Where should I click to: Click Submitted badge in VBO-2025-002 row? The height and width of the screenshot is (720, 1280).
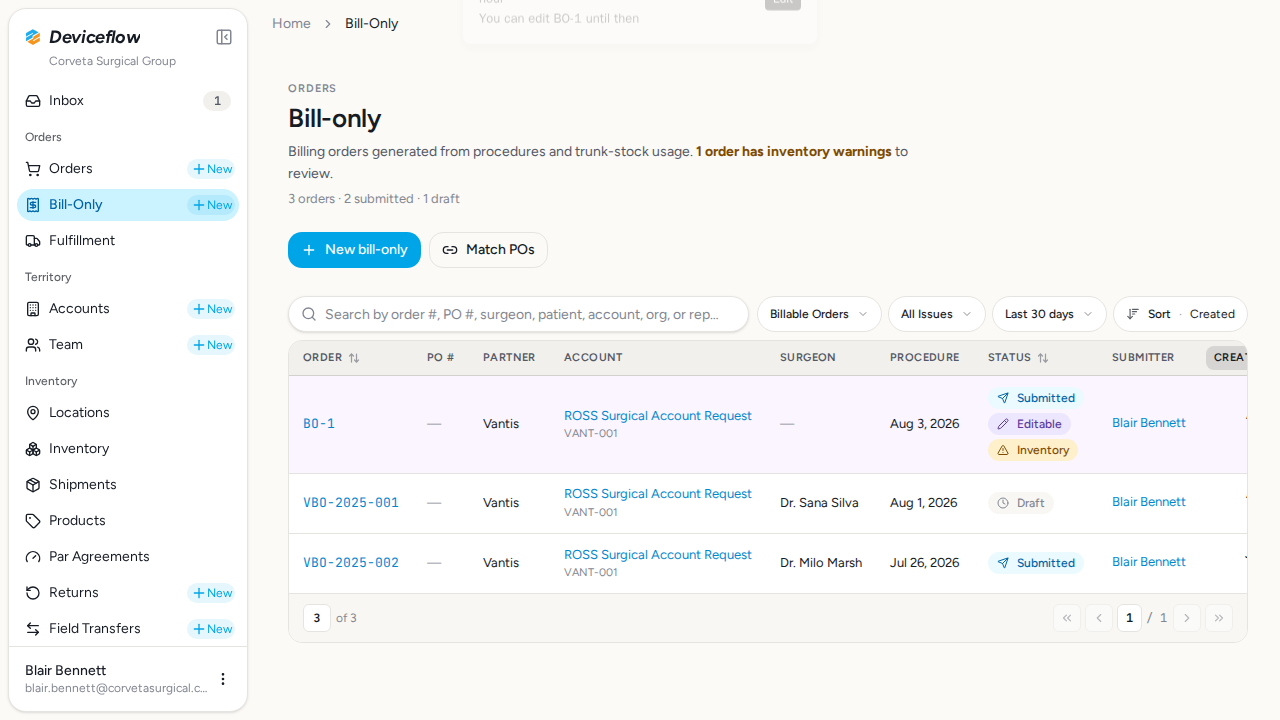[x=1035, y=563]
